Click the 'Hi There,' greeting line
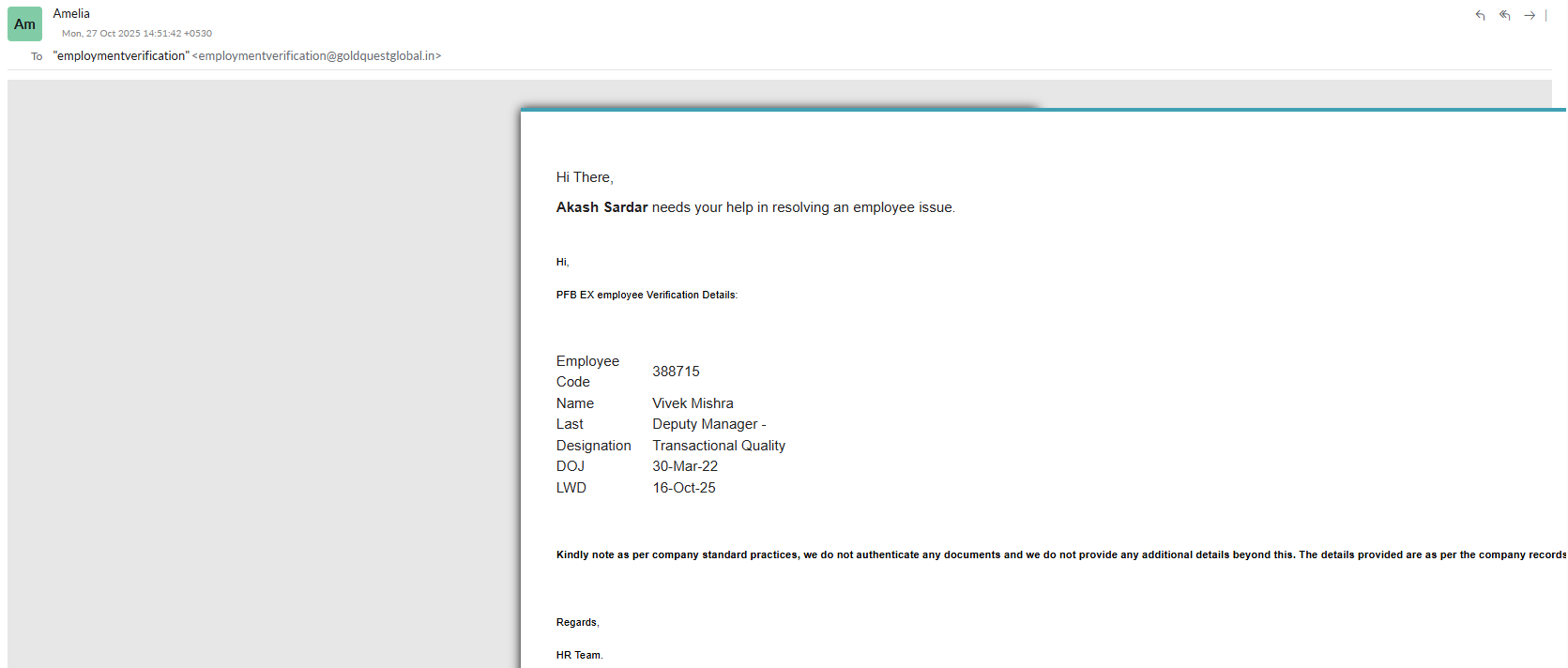The height and width of the screenshot is (668, 1568). [x=585, y=177]
